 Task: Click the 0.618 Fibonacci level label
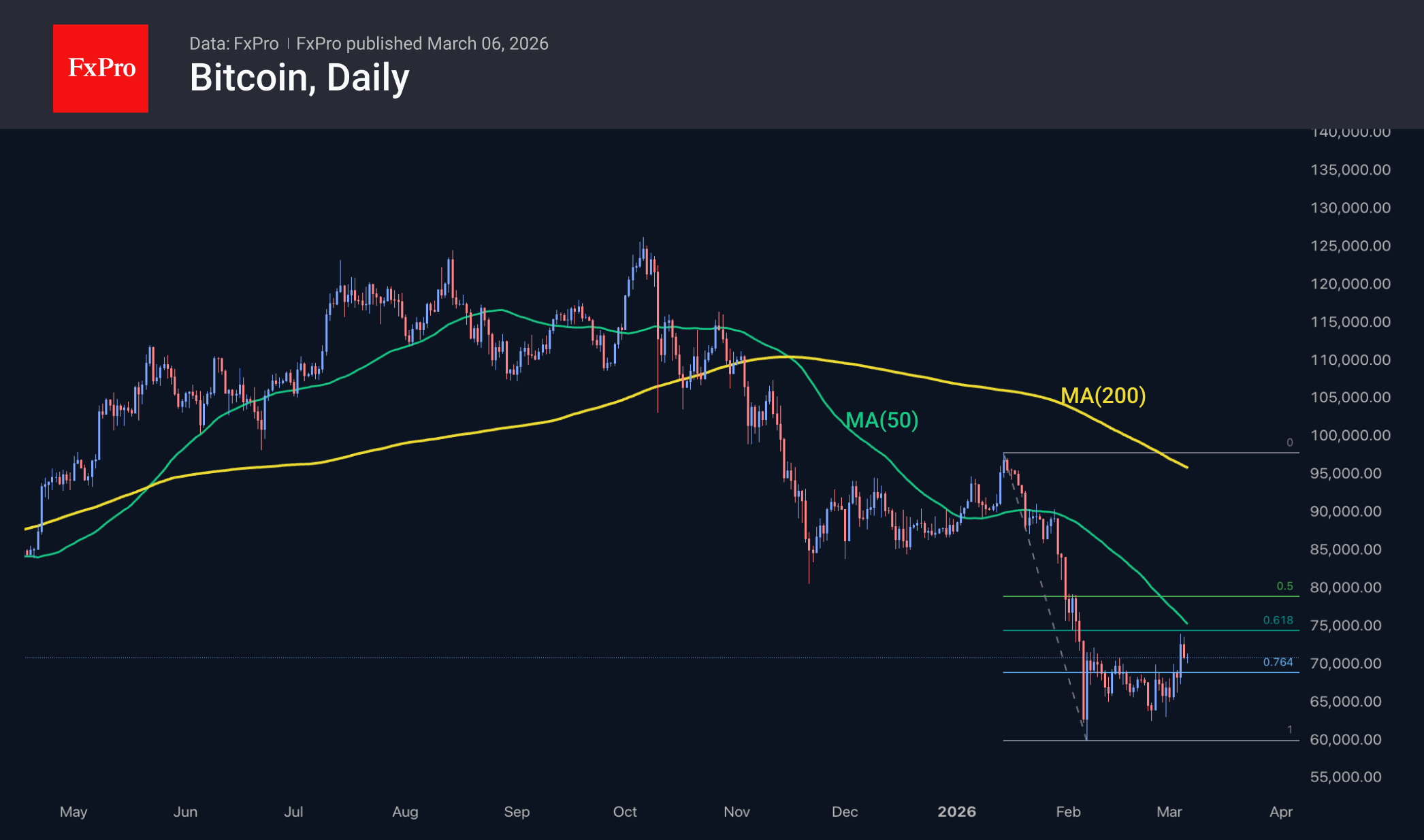coord(1278,620)
